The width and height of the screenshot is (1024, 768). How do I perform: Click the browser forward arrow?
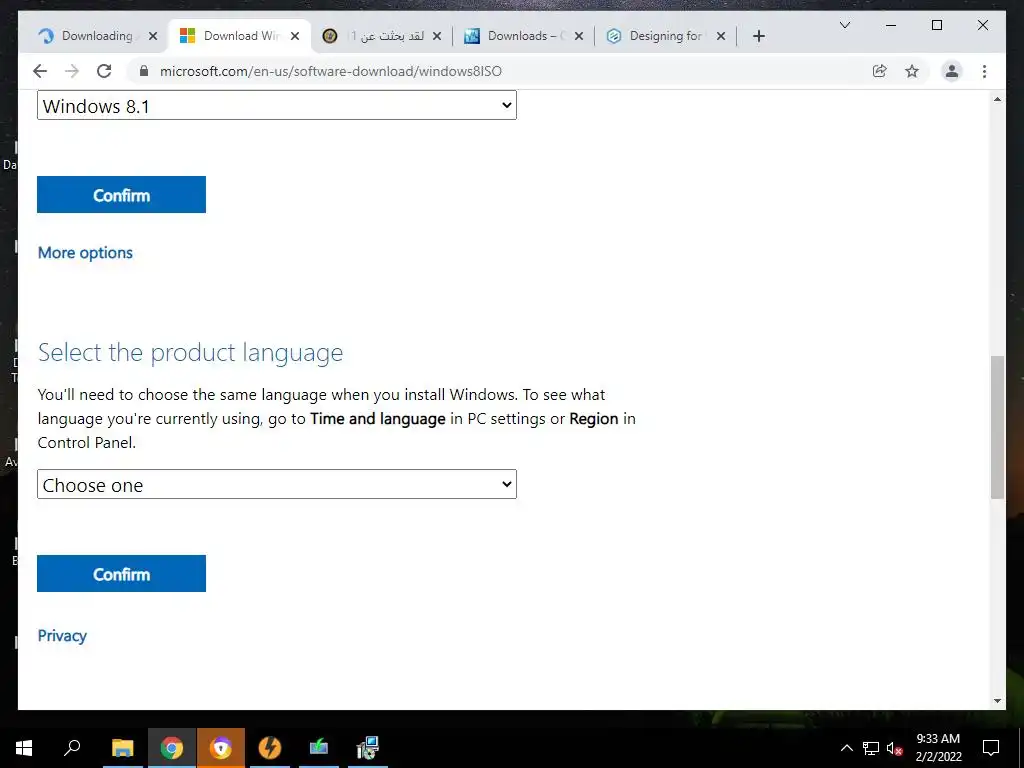click(72, 71)
